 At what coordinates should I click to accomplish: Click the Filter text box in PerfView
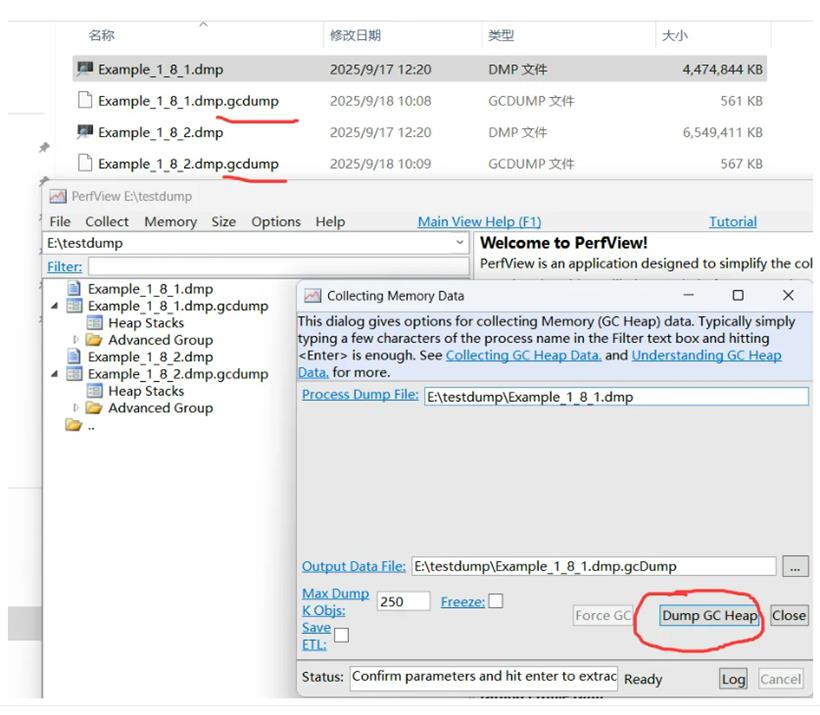278,267
